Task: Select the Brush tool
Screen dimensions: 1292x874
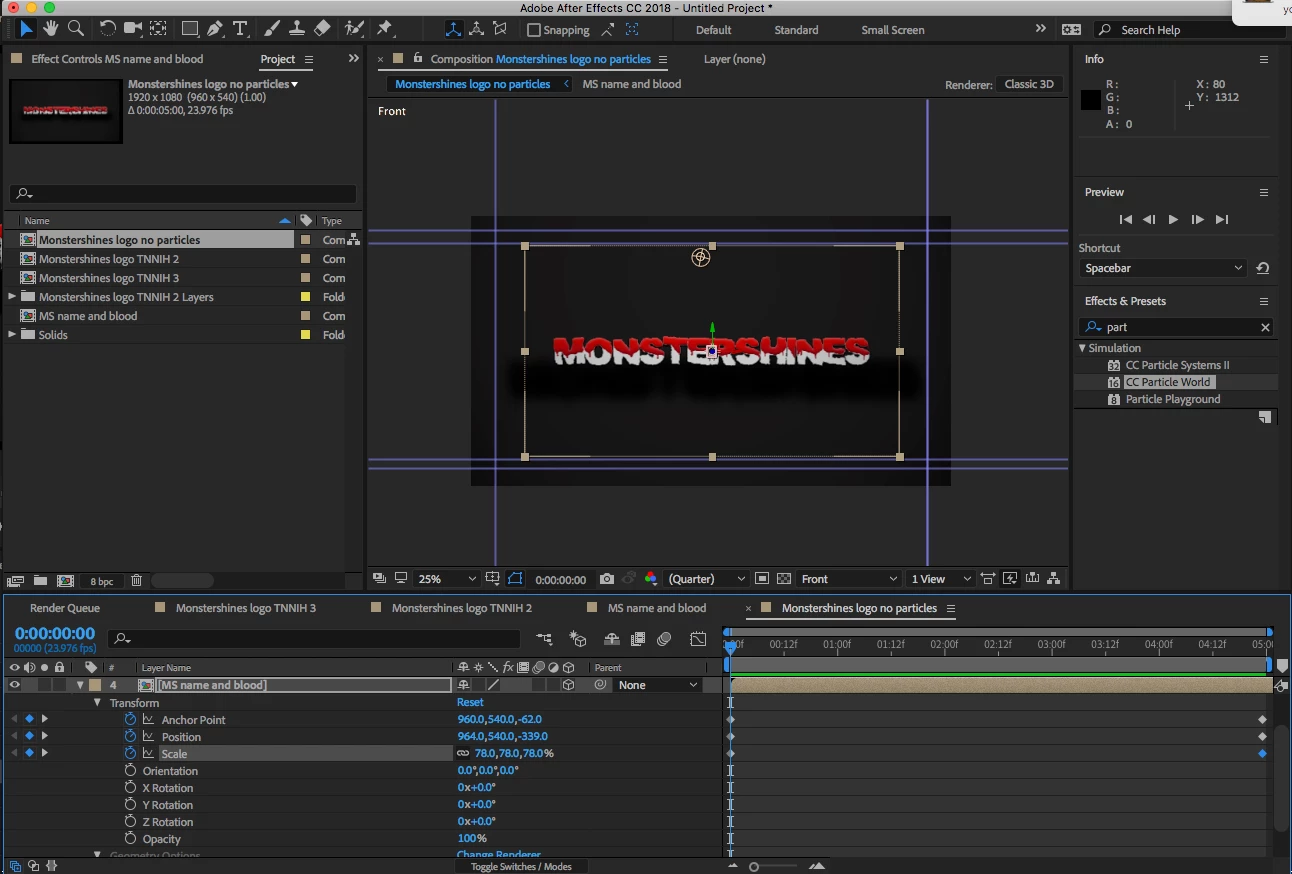Action: 272,29
